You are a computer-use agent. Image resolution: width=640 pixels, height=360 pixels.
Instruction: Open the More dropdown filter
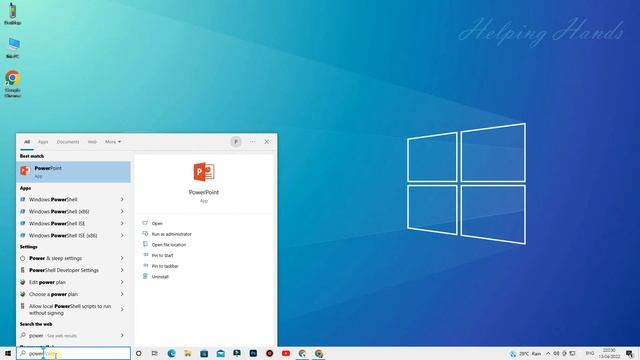click(113, 142)
